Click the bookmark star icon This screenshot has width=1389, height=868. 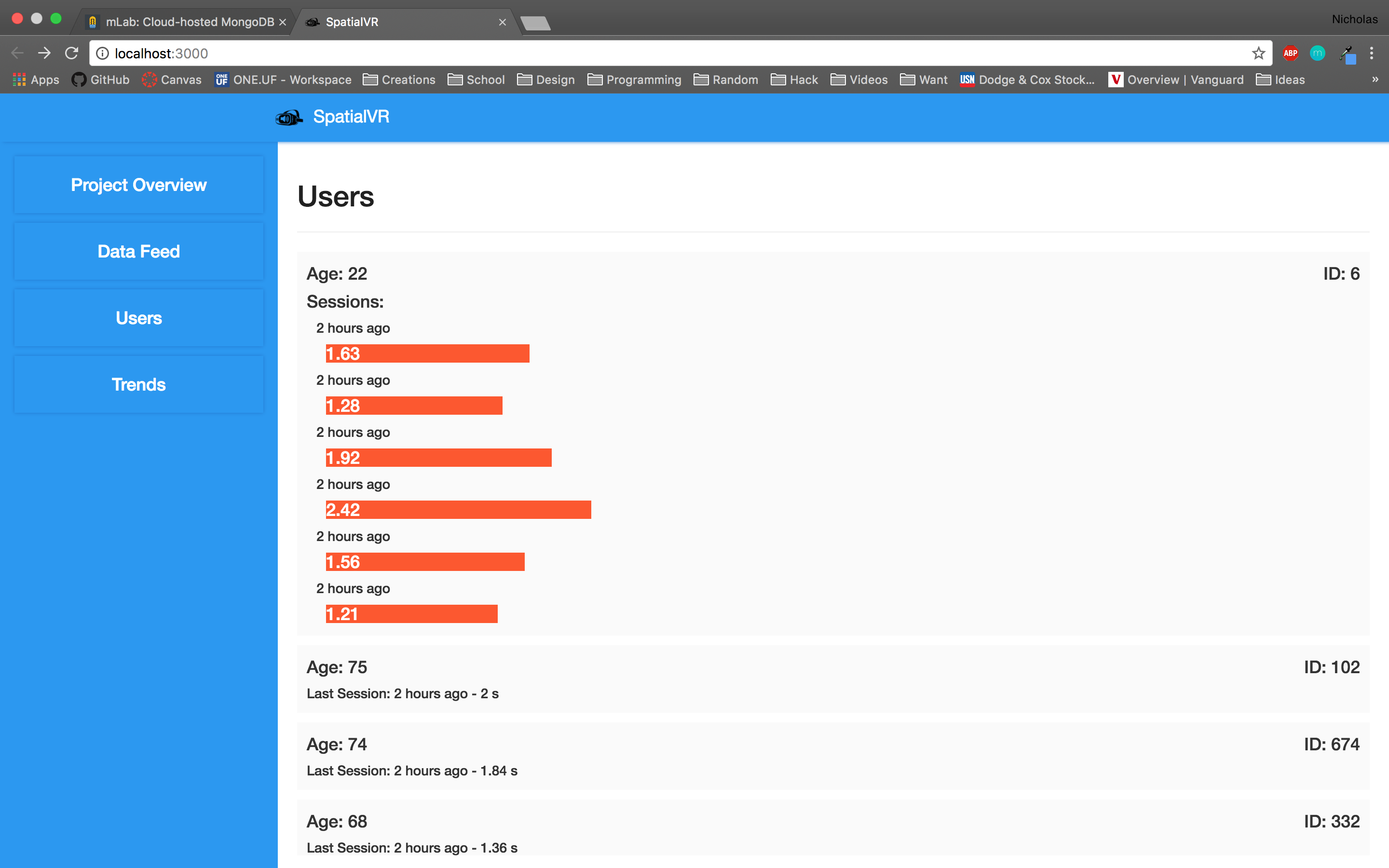coord(1258,54)
